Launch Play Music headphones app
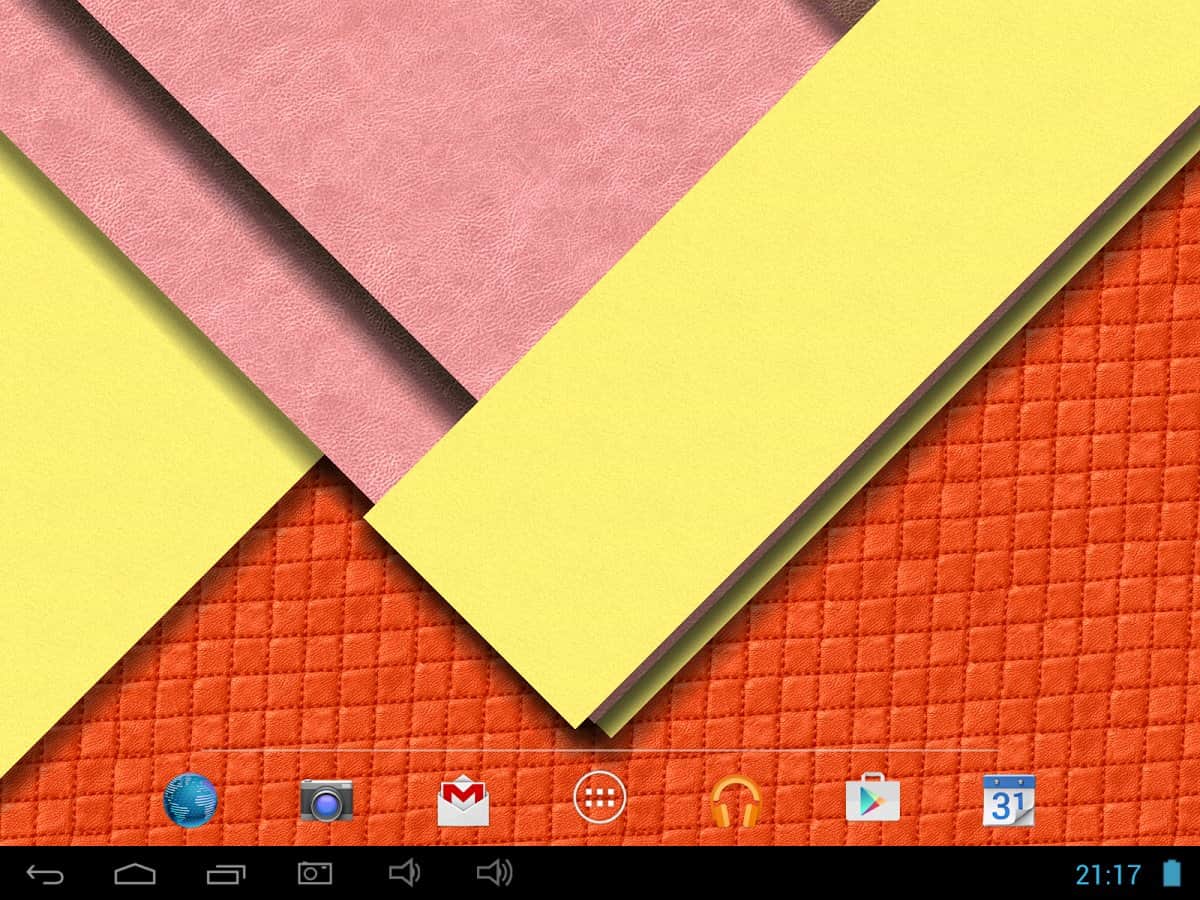The width and height of the screenshot is (1200, 900). click(x=735, y=802)
